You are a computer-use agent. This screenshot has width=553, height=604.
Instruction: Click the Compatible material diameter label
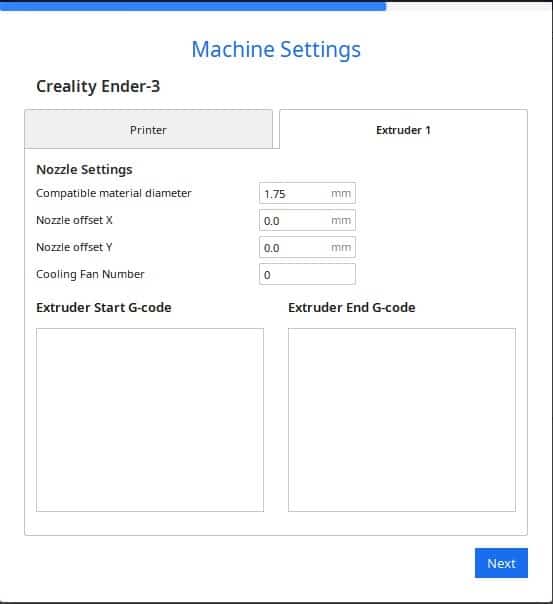point(114,193)
